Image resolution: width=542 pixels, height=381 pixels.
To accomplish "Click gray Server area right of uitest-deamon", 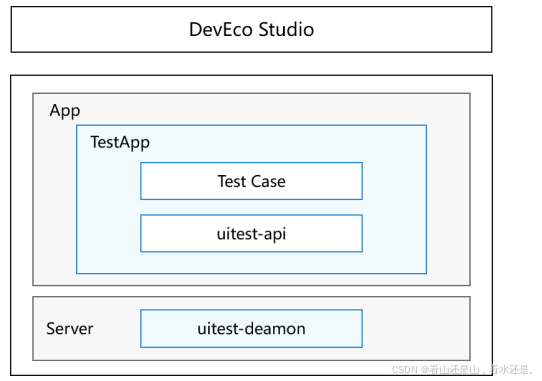I will pyautogui.click(x=416, y=328).
